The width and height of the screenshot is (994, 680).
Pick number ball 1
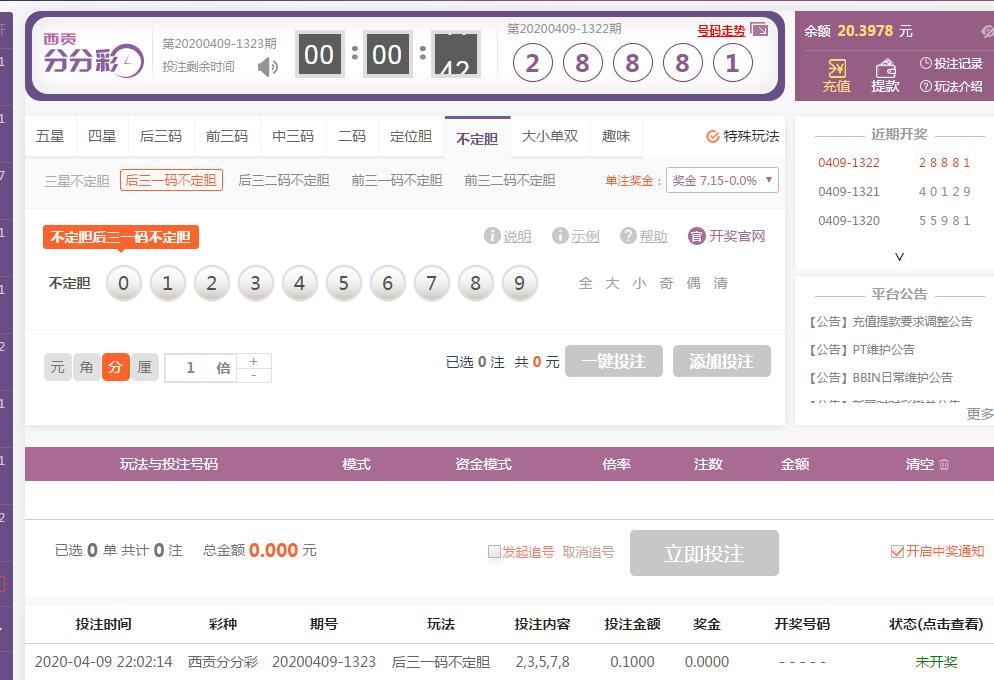[167, 283]
